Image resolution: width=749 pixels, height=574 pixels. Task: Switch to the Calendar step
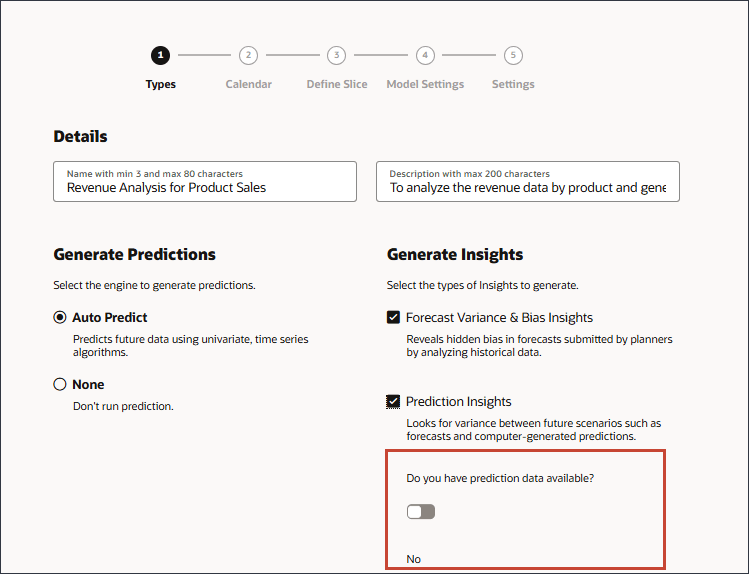[248, 84]
